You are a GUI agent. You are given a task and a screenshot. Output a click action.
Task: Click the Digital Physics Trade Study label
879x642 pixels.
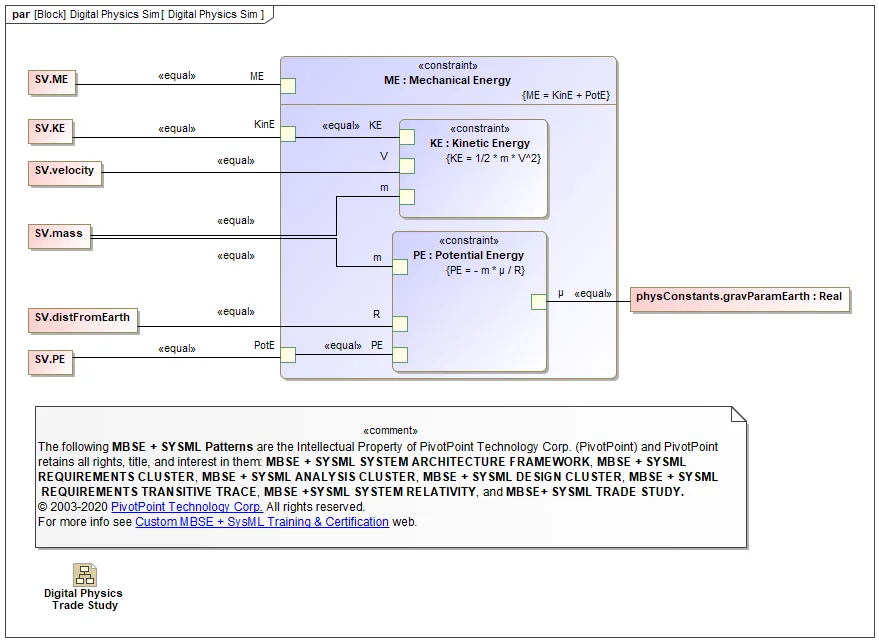pos(84,599)
